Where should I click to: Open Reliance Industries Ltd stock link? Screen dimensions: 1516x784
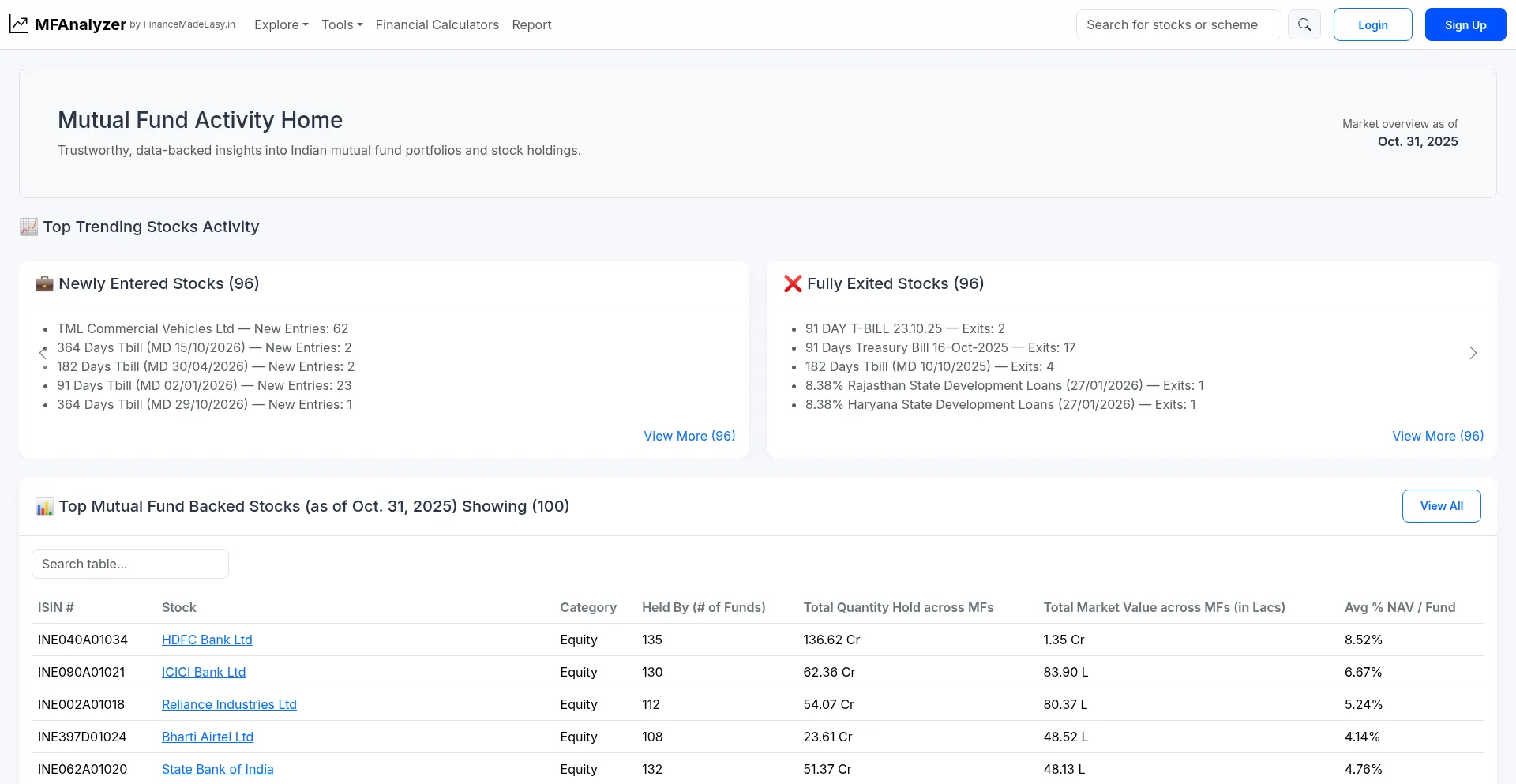229,704
